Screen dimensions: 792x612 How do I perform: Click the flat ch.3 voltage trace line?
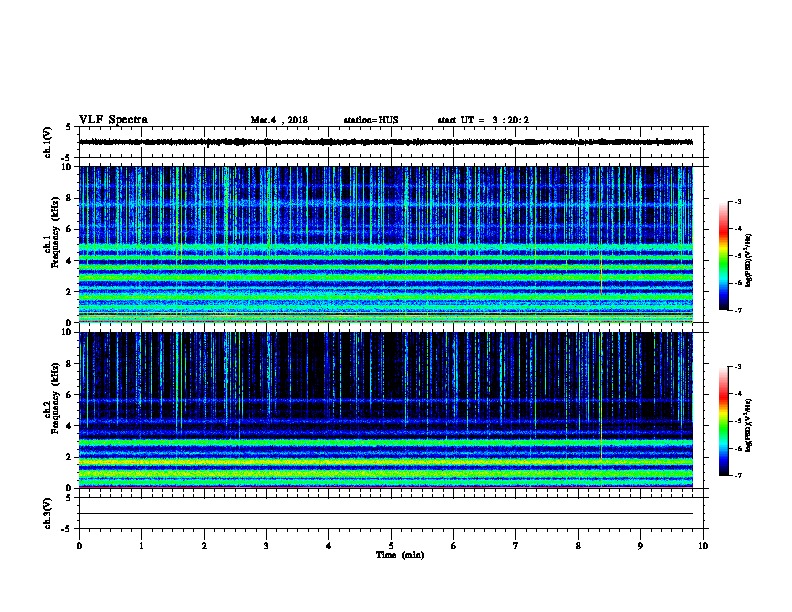[385, 514]
